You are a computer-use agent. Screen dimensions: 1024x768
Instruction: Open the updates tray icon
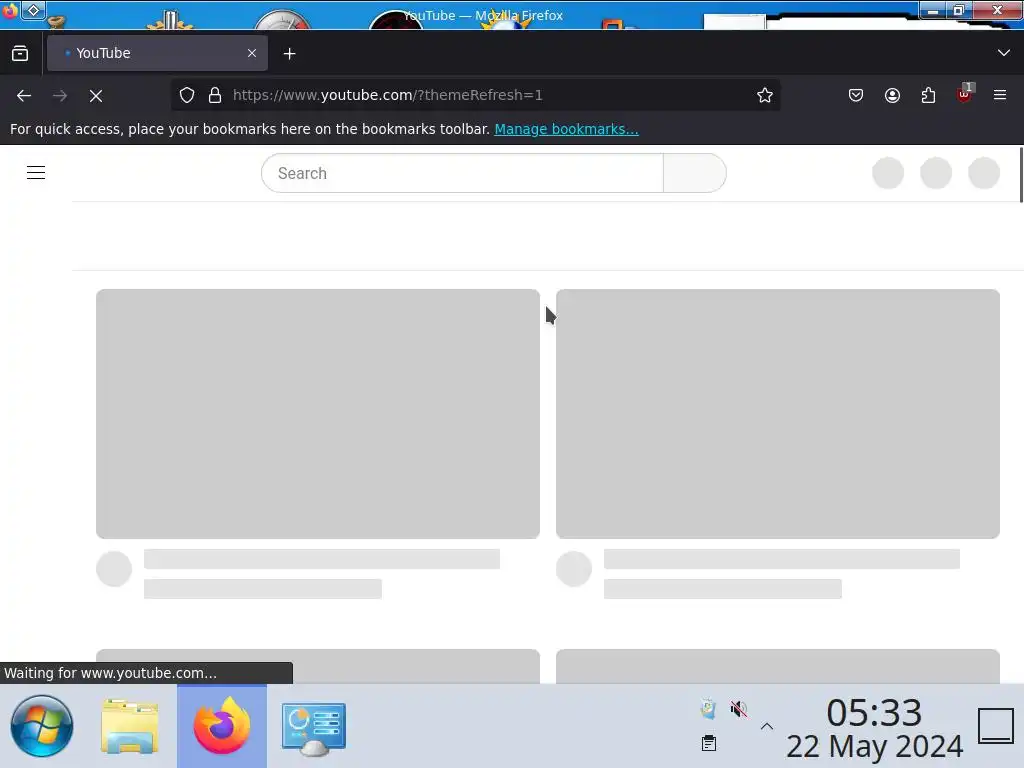(708, 709)
